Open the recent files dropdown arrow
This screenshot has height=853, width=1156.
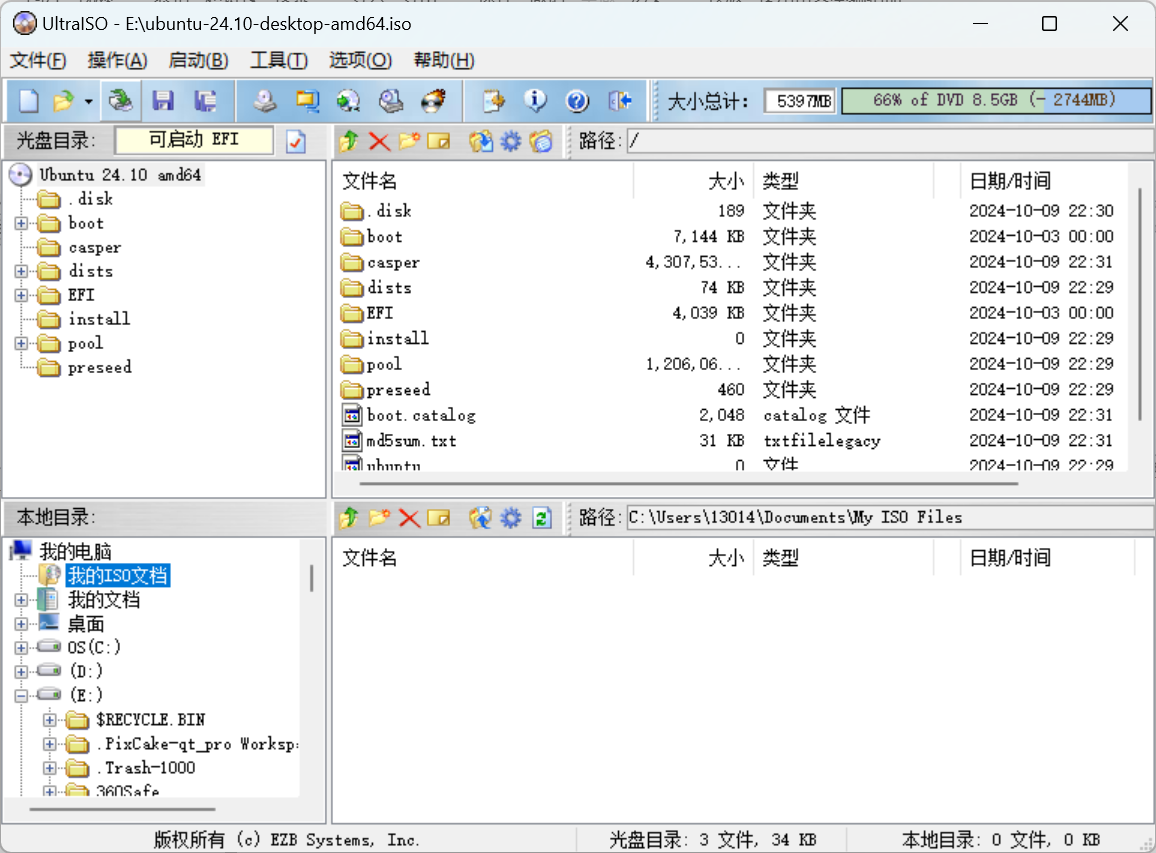(88, 101)
